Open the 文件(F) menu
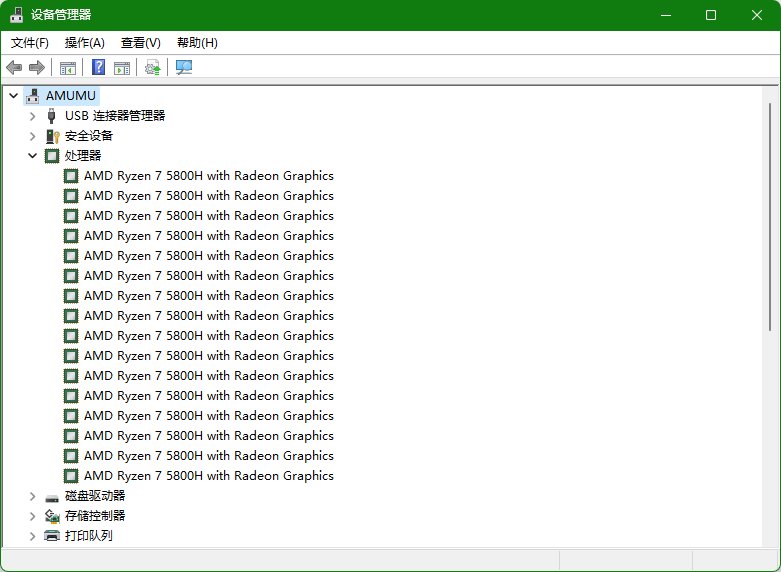Image resolution: width=781 pixels, height=572 pixels. 30,43
